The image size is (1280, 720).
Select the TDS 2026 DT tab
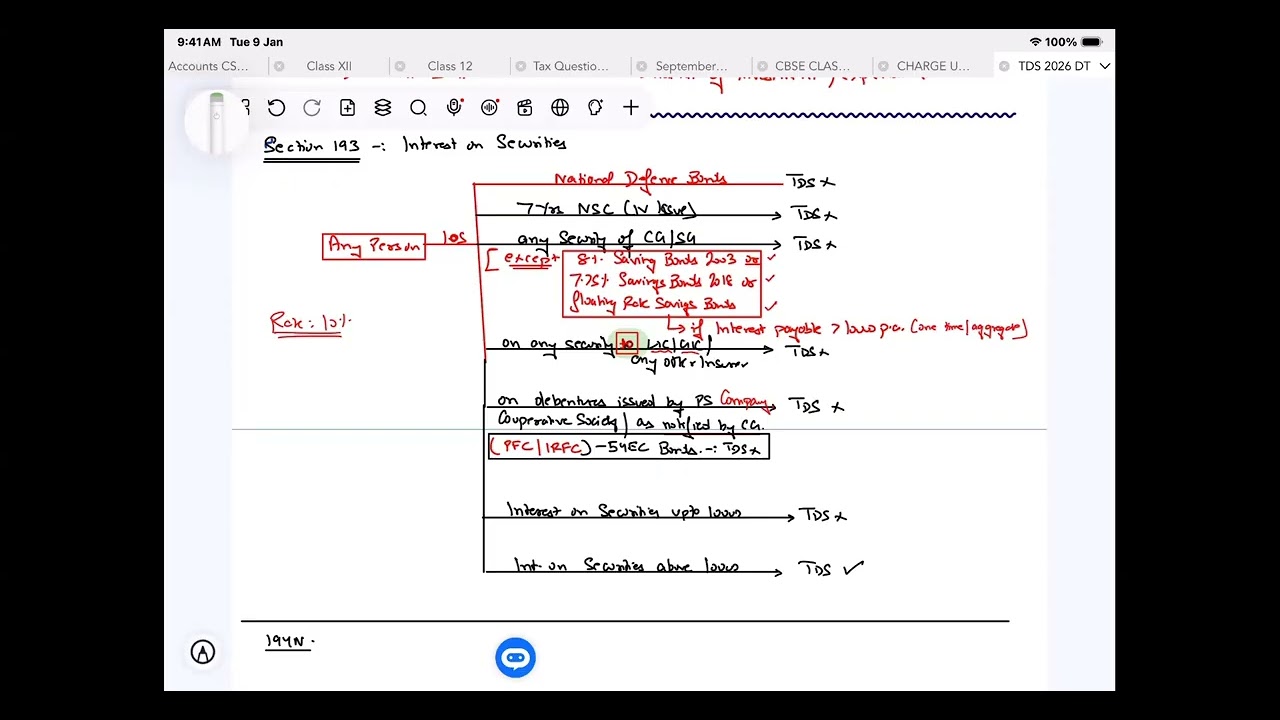pos(1054,66)
